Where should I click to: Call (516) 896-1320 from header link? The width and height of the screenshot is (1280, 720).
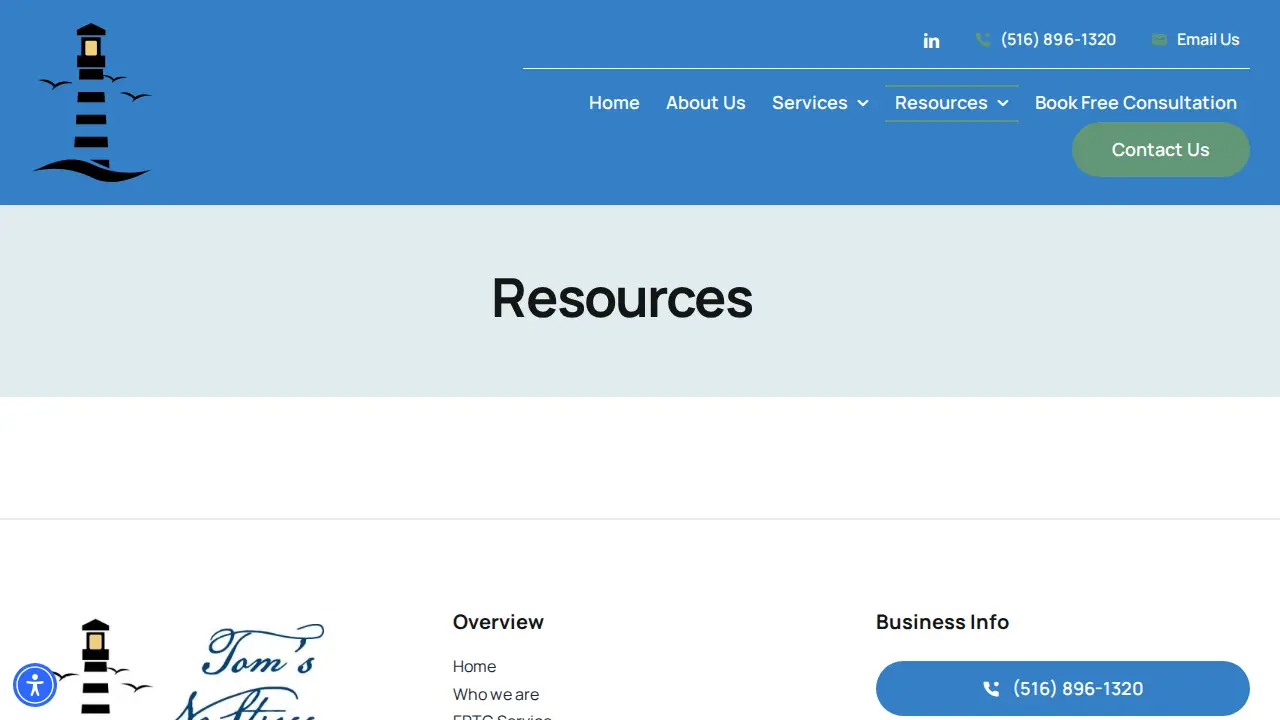coord(1058,40)
